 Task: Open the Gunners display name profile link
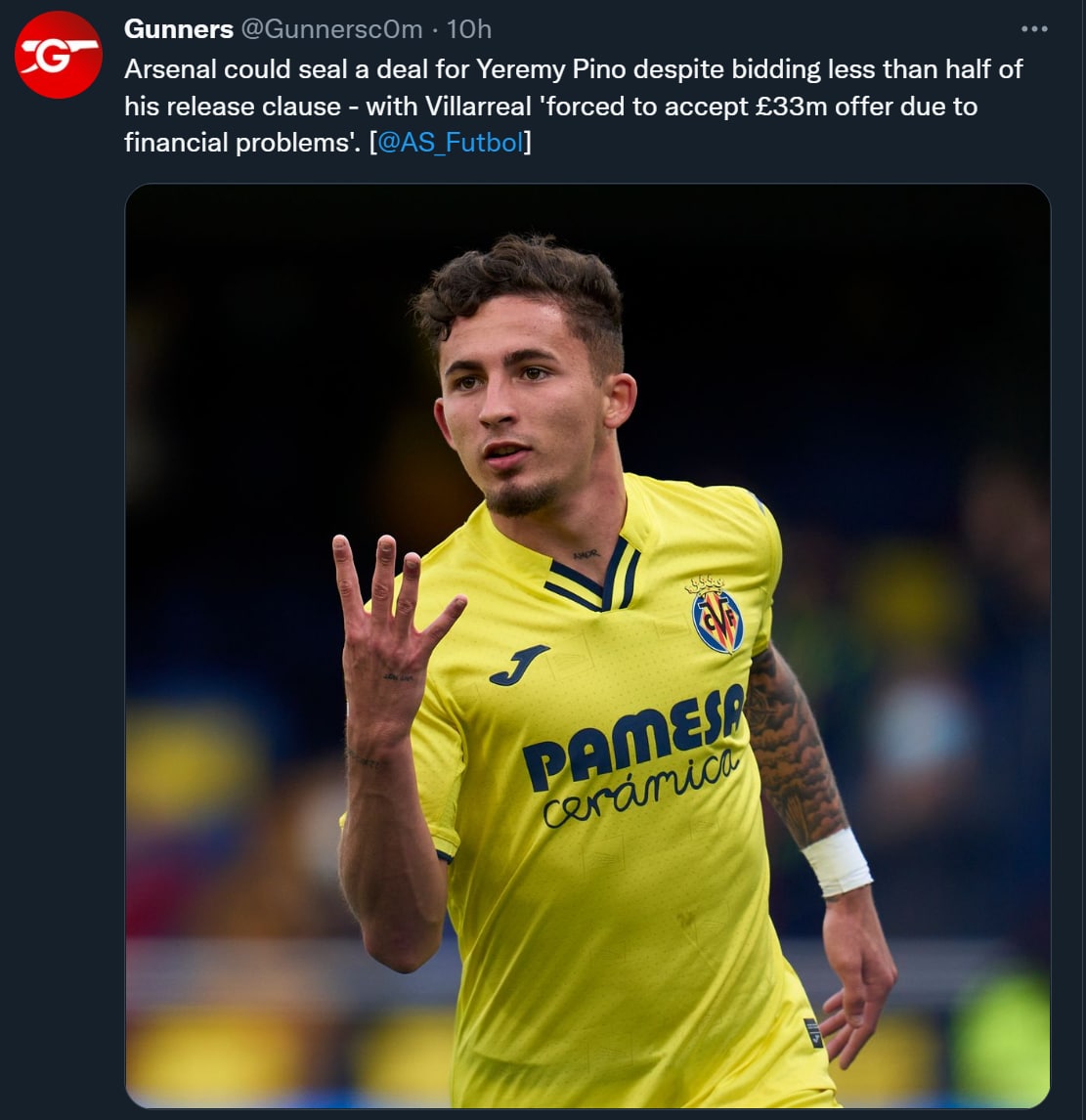pos(178,29)
